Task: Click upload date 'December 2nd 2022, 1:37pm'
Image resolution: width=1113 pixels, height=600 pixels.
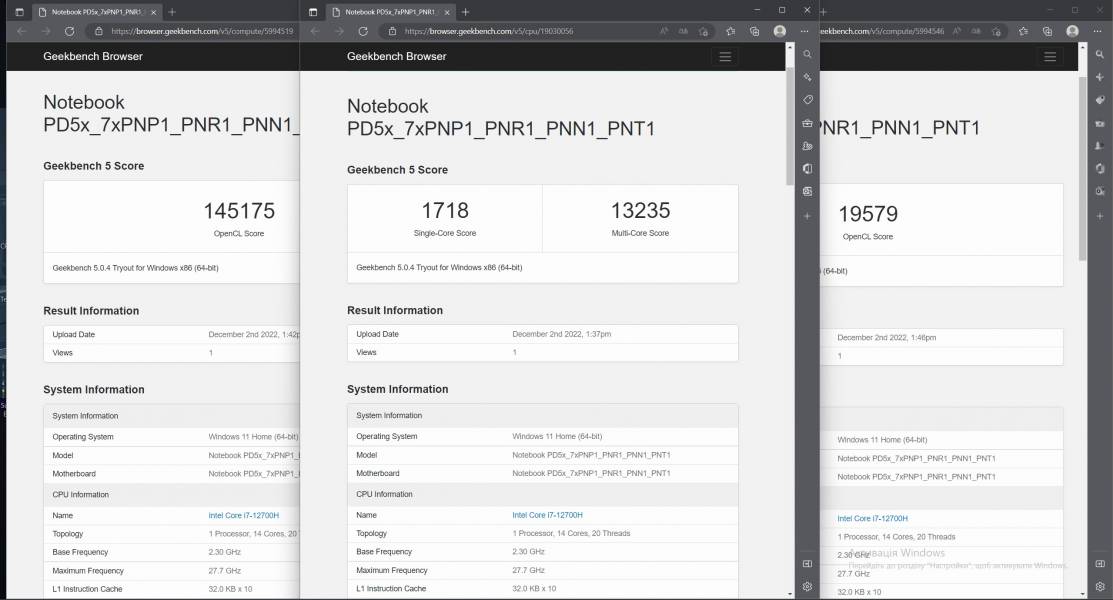Action: pyautogui.click(x=561, y=334)
